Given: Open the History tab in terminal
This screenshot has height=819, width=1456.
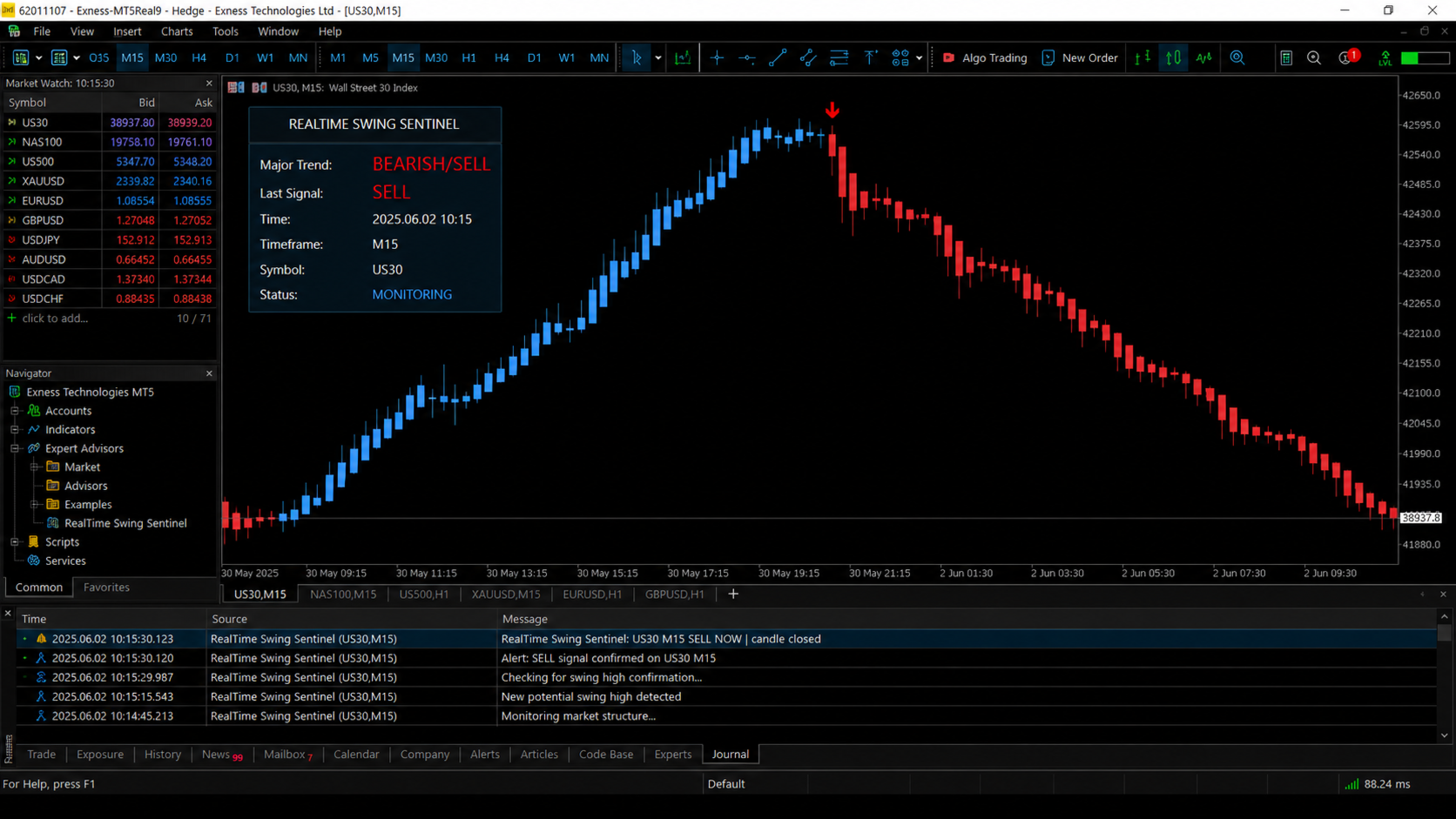Looking at the screenshot, I should (x=163, y=755).
